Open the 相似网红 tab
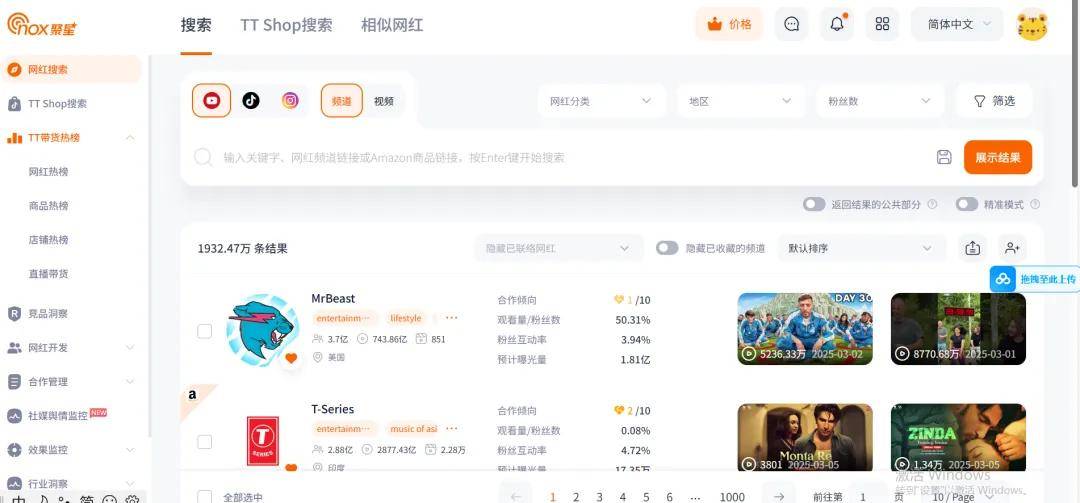1080x503 pixels. [x=392, y=25]
